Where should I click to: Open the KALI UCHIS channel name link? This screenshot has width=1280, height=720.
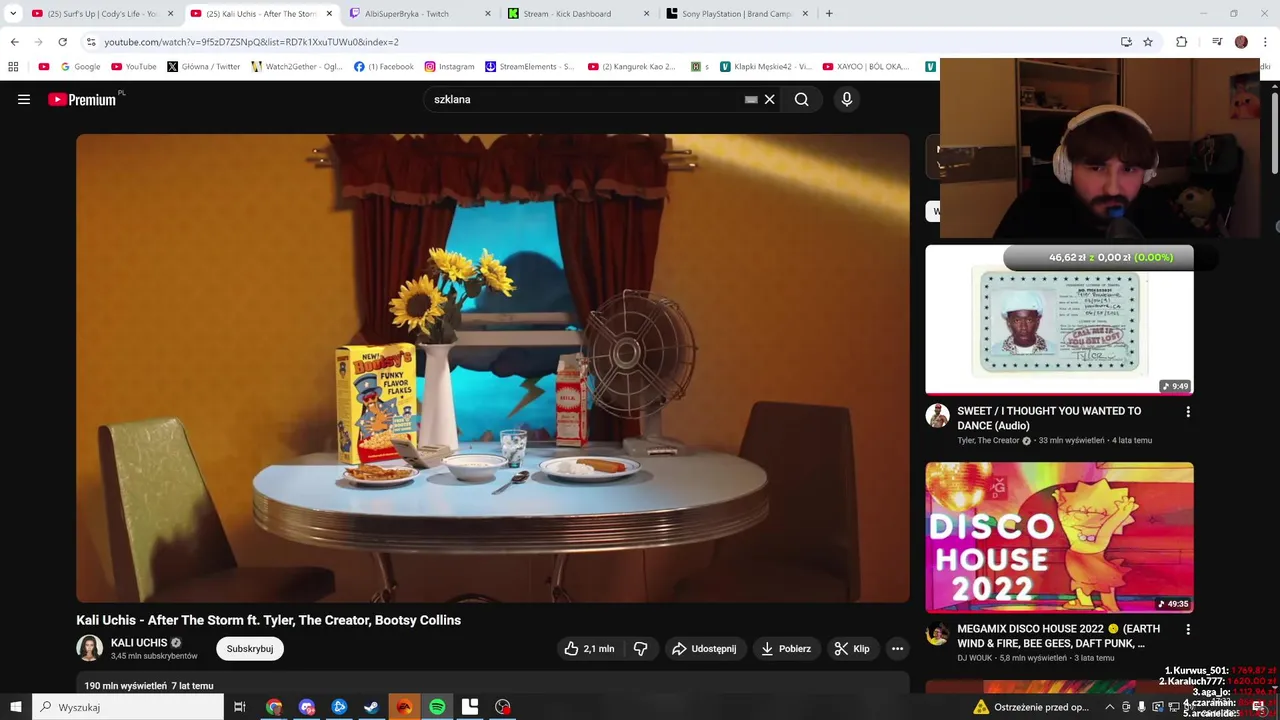139,643
